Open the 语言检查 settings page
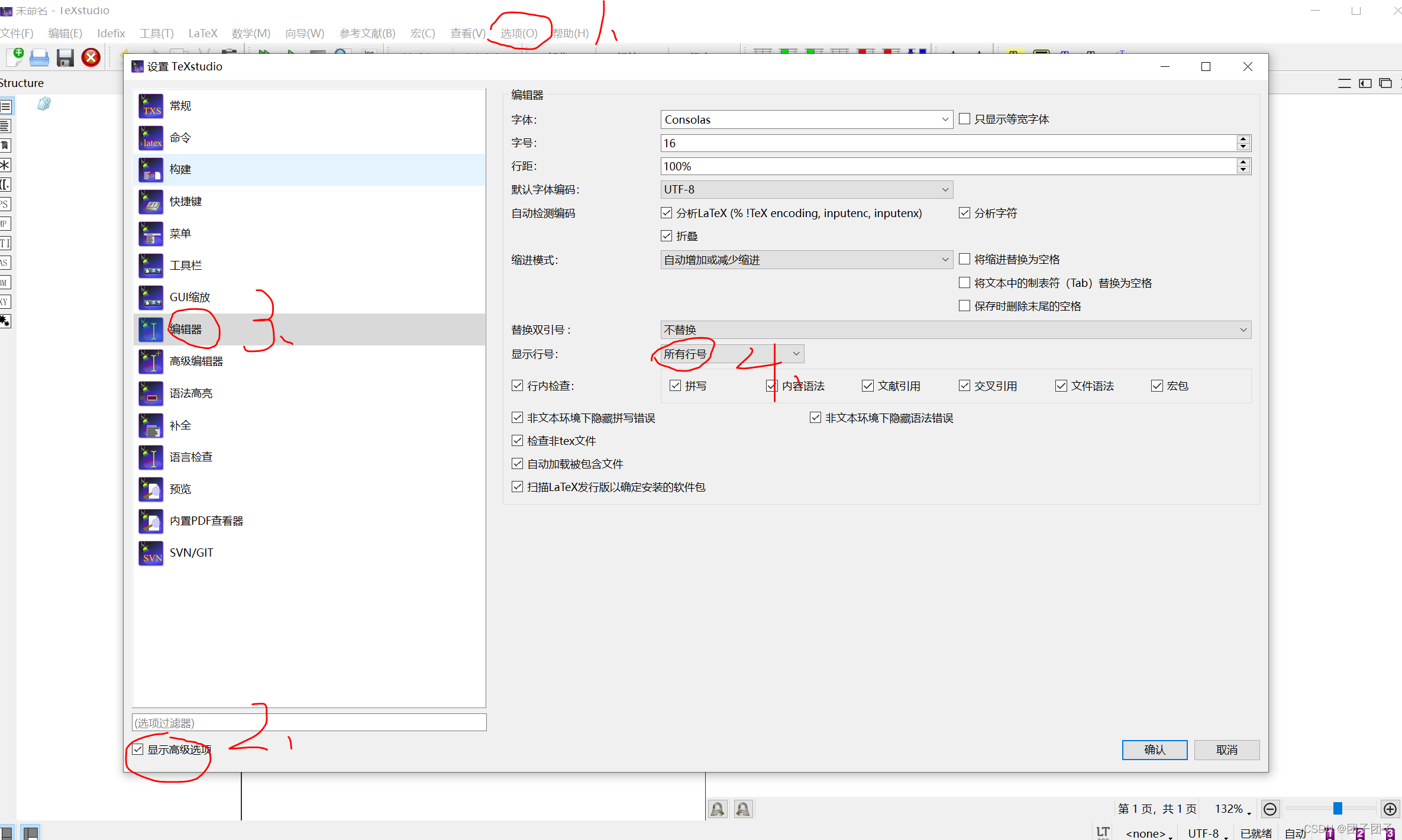 [309, 457]
